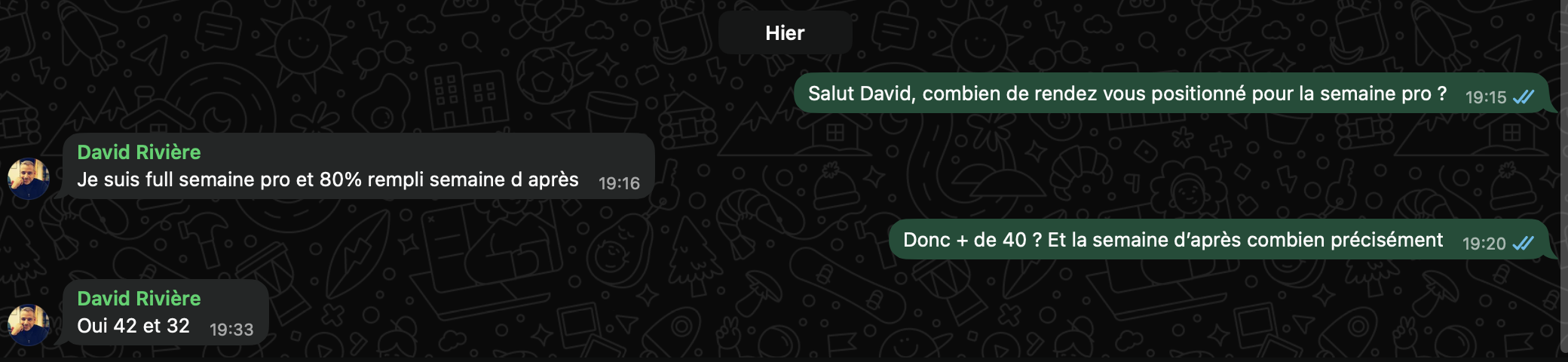
Task: Click the blue read ticks next to 19:15
Action: (1524, 97)
